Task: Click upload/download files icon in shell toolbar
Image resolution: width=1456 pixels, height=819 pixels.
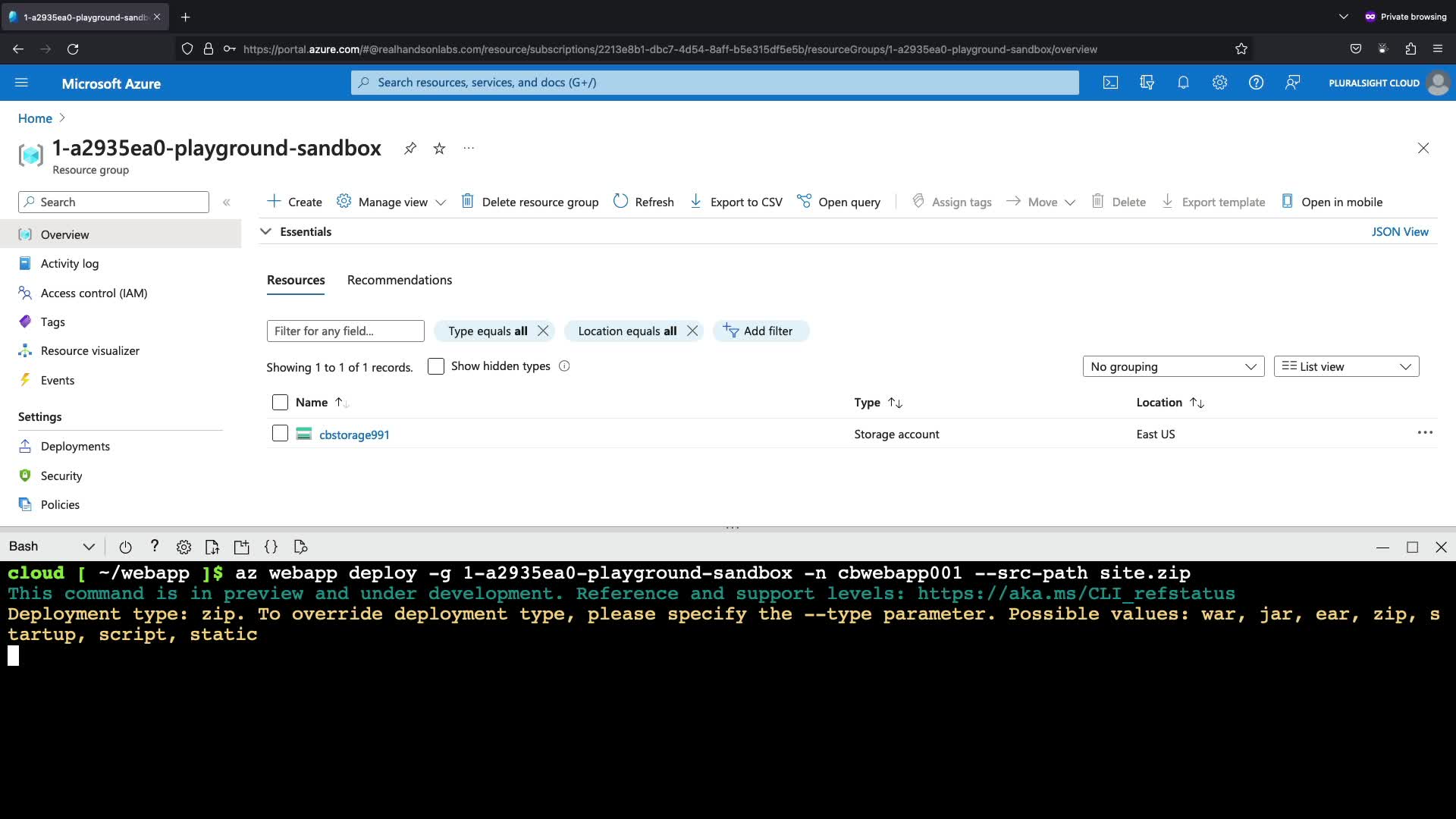Action: [x=212, y=547]
